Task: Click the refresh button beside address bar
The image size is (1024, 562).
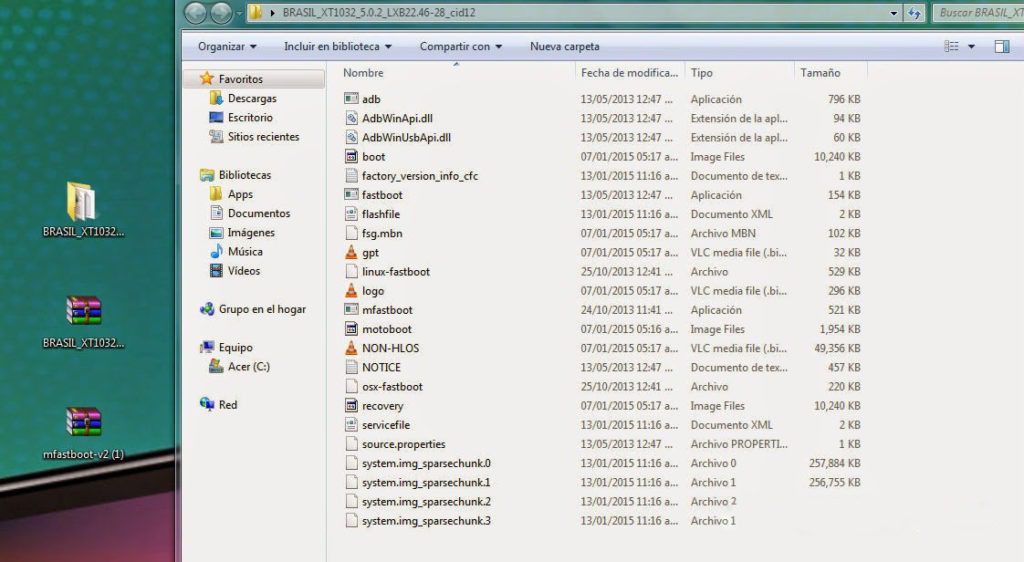Action: 914,12
